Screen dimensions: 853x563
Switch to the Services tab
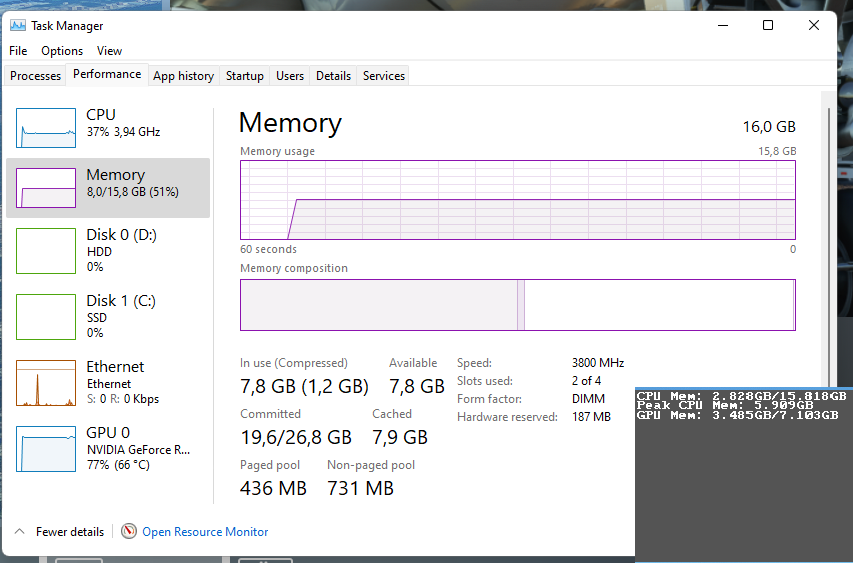tap(384, 76)
